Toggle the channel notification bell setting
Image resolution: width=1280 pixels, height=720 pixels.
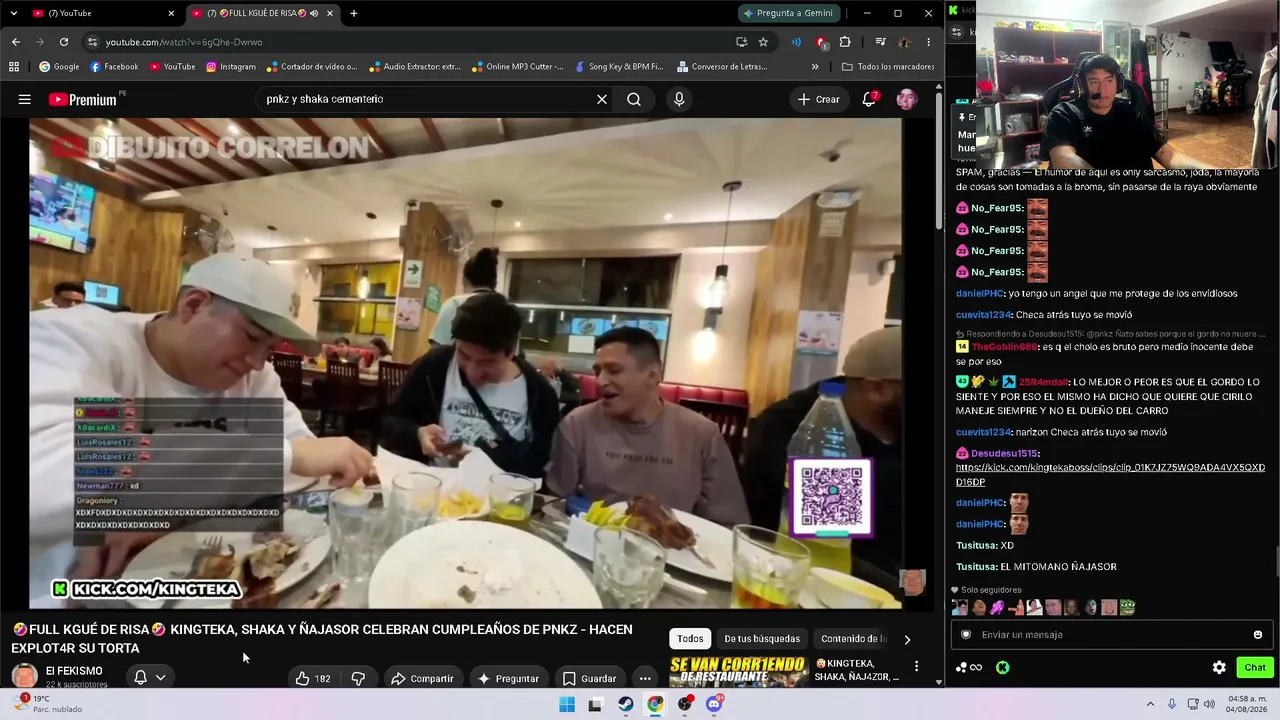click(x=149, y=678)
